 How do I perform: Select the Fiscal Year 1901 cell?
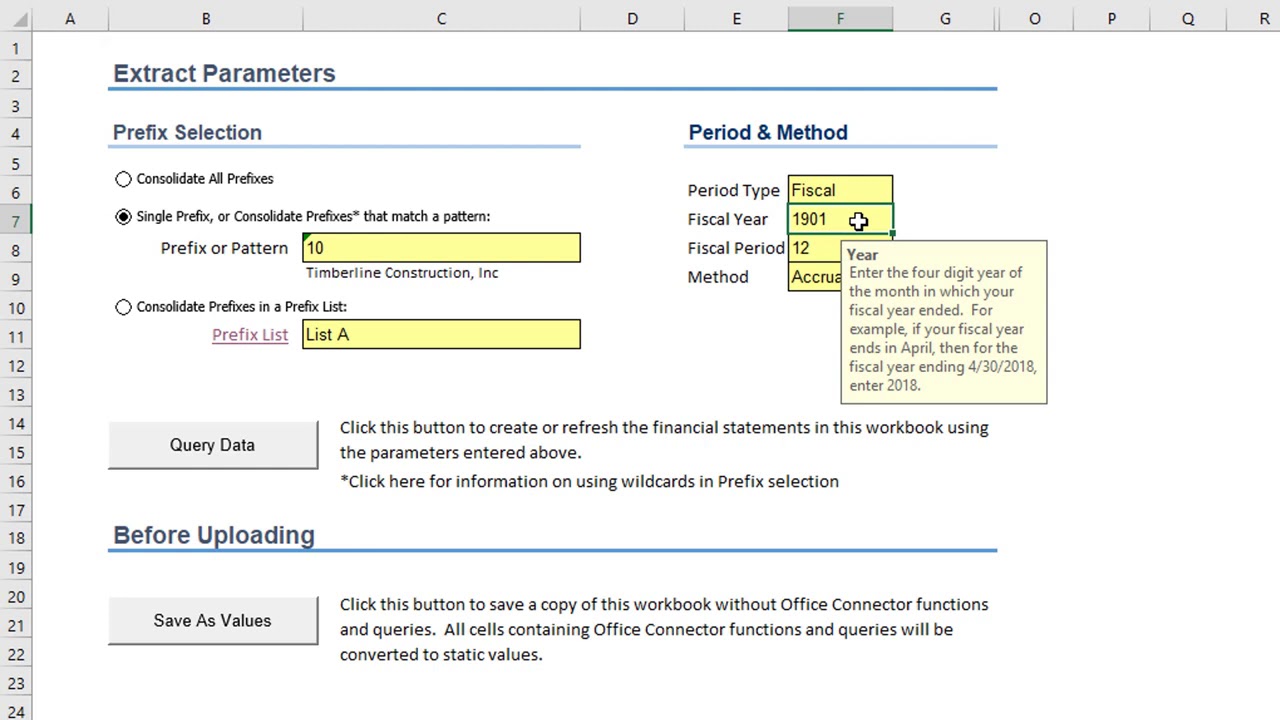[840, 219]
